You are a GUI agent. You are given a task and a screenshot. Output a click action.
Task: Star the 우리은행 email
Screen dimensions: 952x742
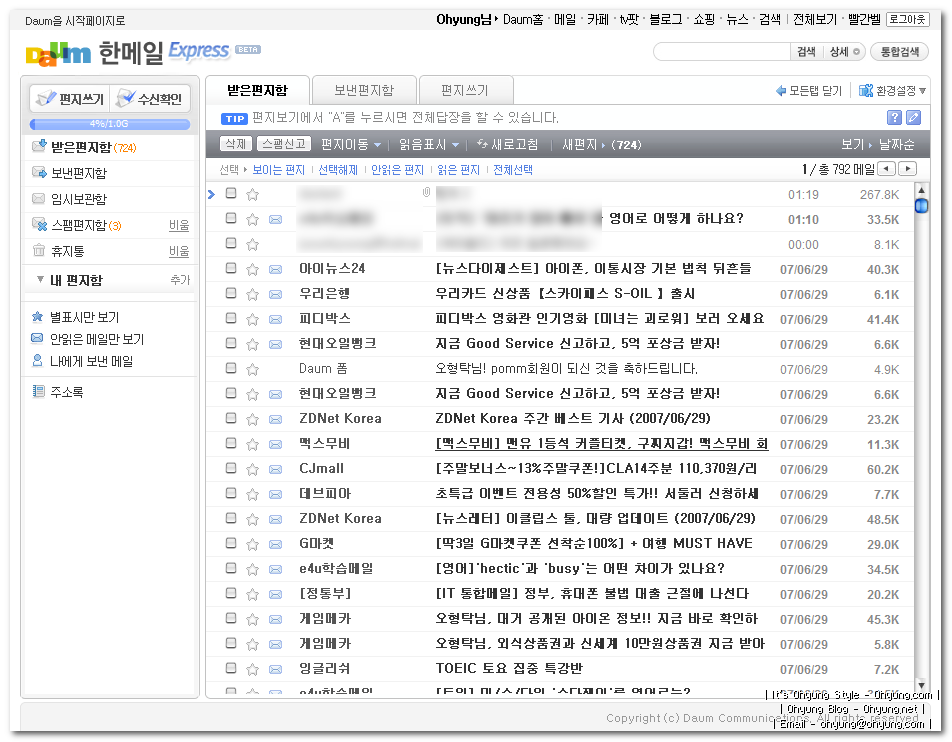coord(253,294)
